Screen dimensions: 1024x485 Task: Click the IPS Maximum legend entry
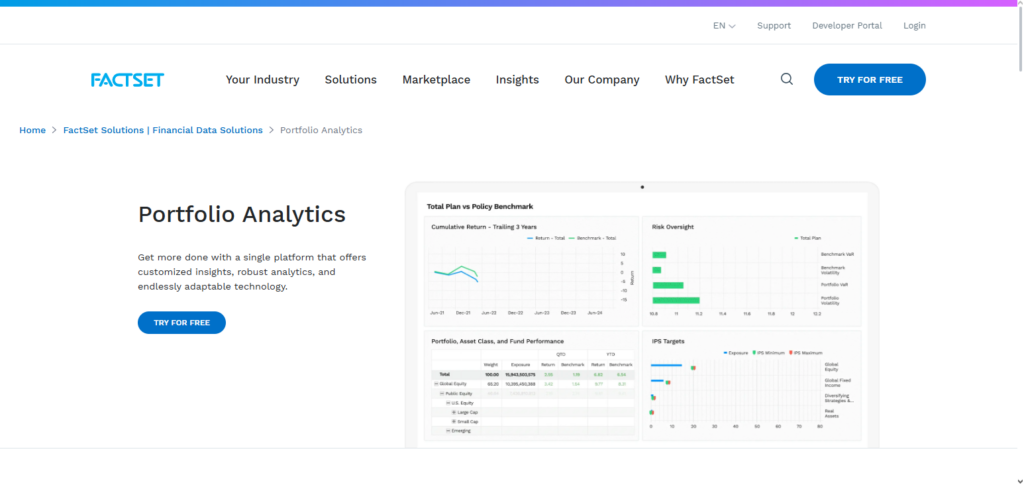tap(807, 353)
